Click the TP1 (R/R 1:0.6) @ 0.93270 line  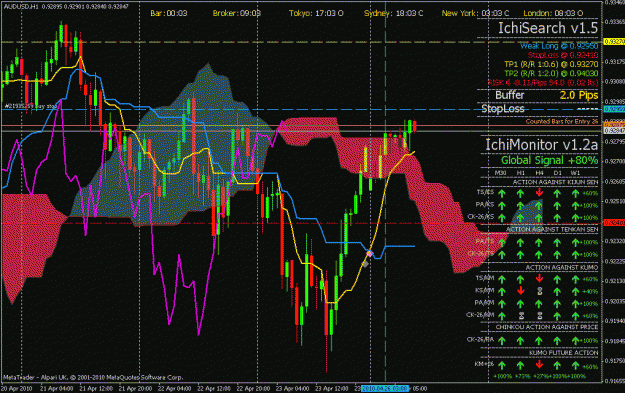pyautogui.click(x=551, y=64)
